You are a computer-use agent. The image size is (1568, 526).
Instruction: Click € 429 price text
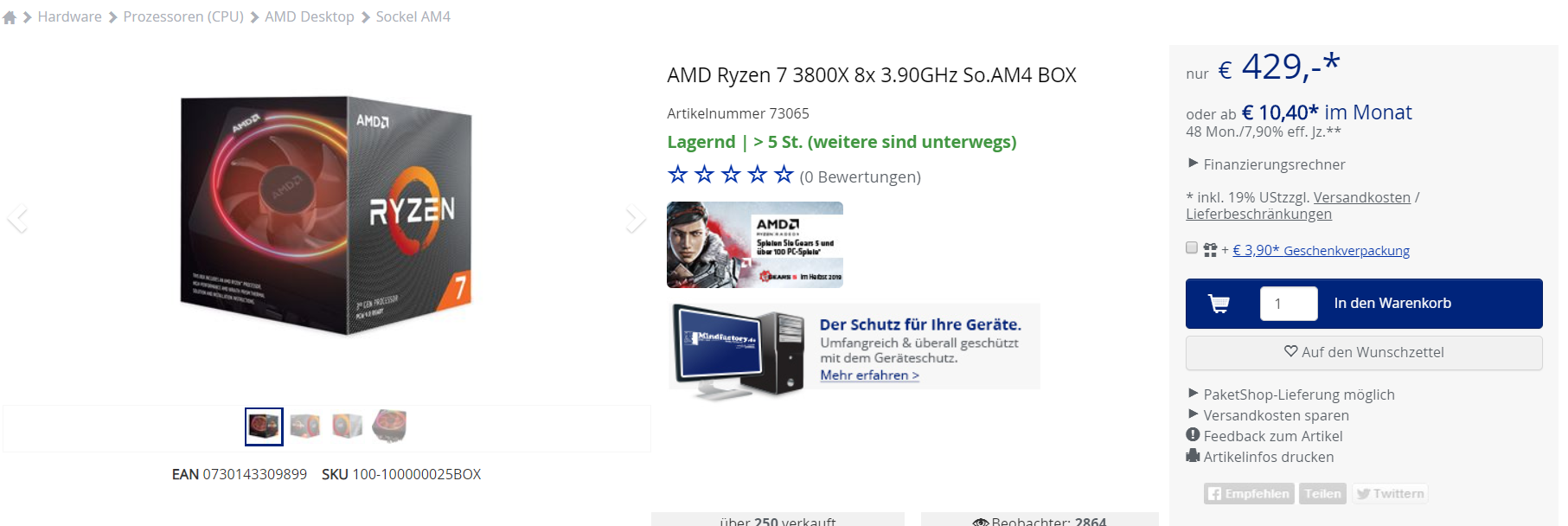(x=1279, y=67)
